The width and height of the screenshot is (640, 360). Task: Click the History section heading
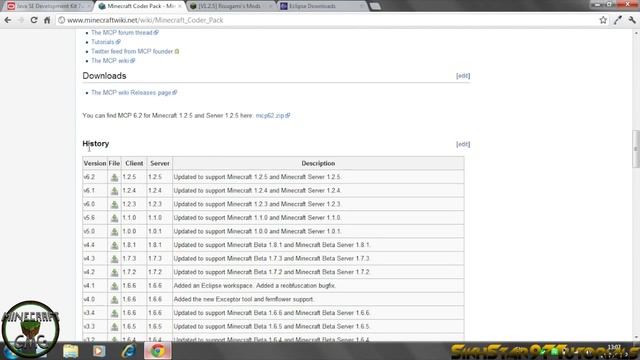pos(96,144)
